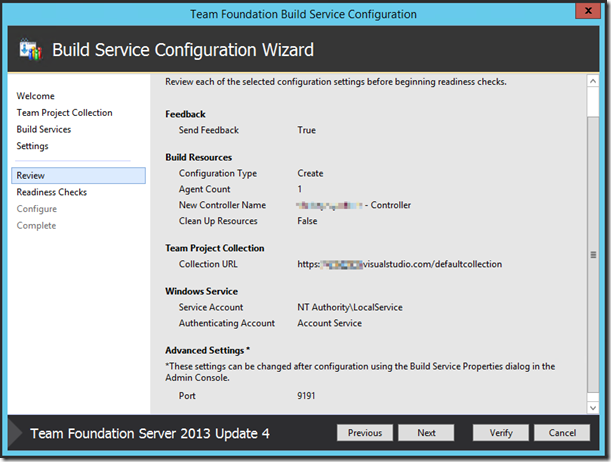Image resolution: width=611 pixels, height=462 pixels.
Task: Close the Build Service Configuration window
Action: [x=588, y=11]
